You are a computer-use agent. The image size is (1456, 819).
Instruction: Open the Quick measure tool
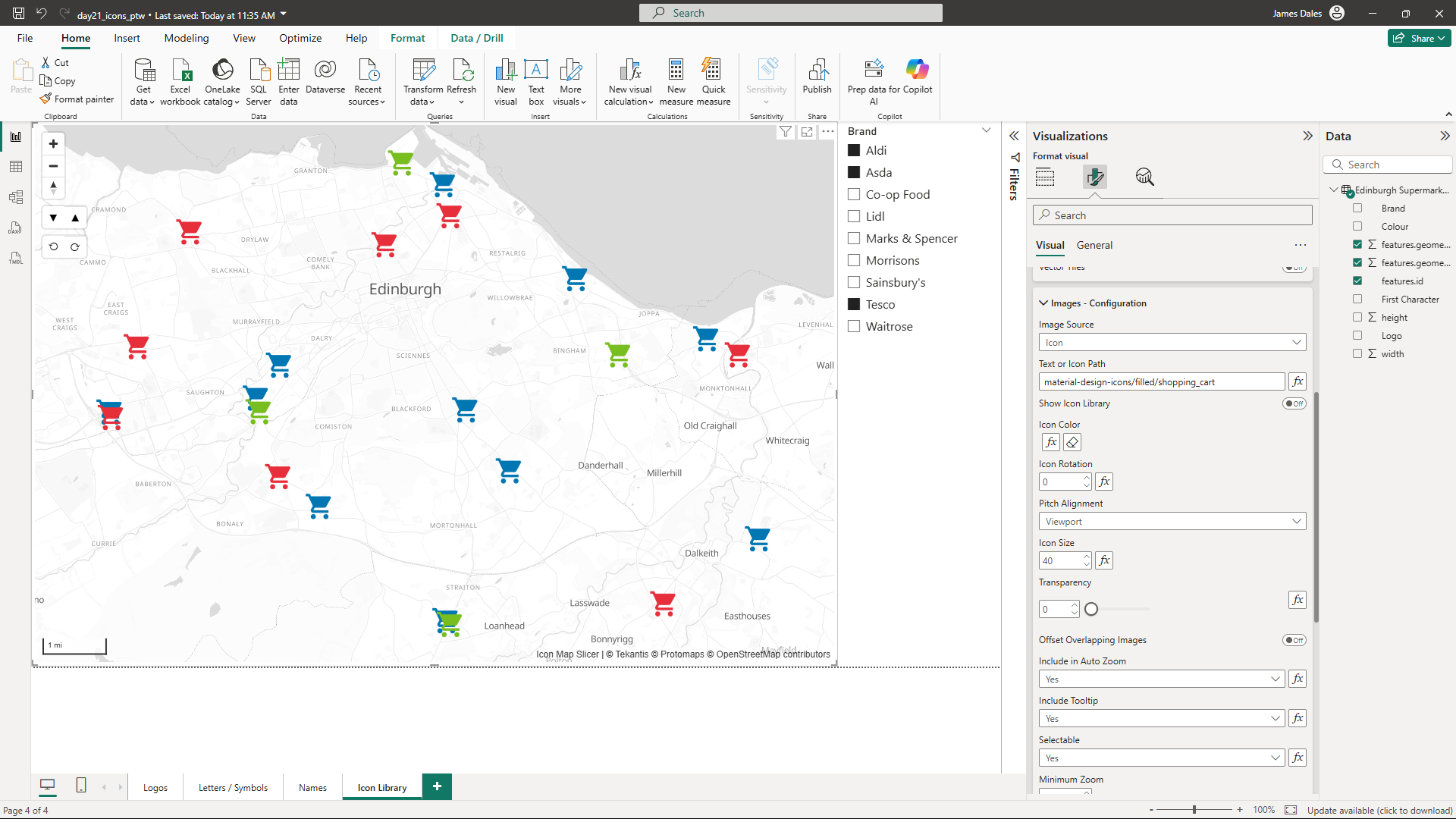tap(713, 71)
